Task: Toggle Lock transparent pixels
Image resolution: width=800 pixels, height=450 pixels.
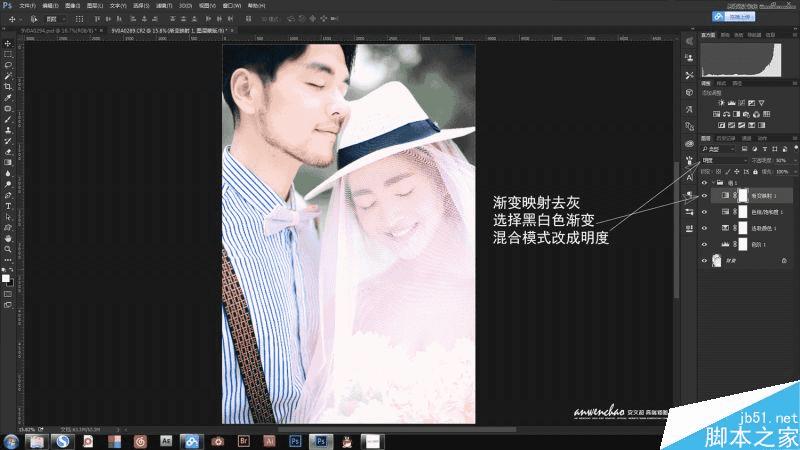Action: click(718, 172)
